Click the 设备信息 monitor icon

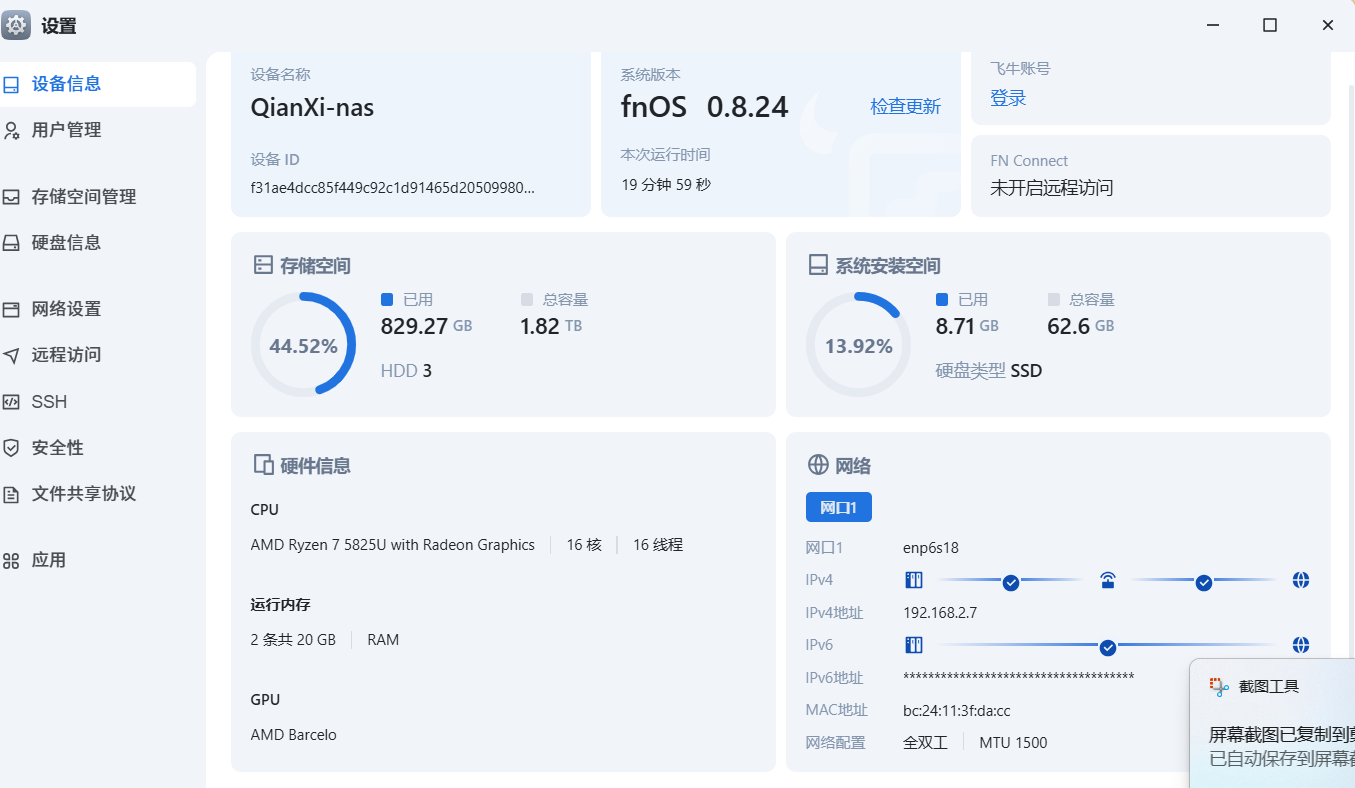coord(11,84)
